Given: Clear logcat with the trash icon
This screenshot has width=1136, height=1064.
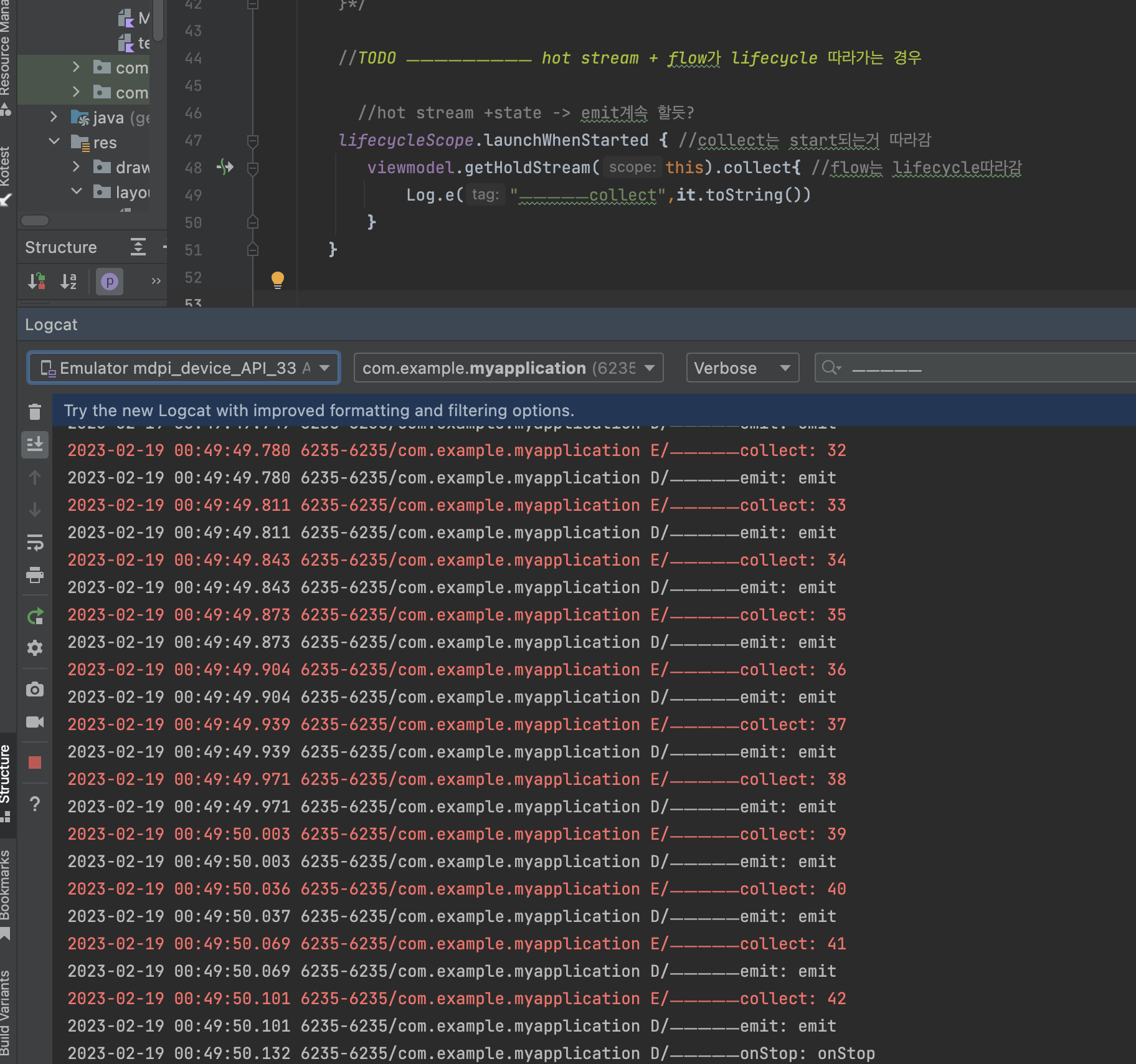Looking at the screenshot, I should 35,412.
